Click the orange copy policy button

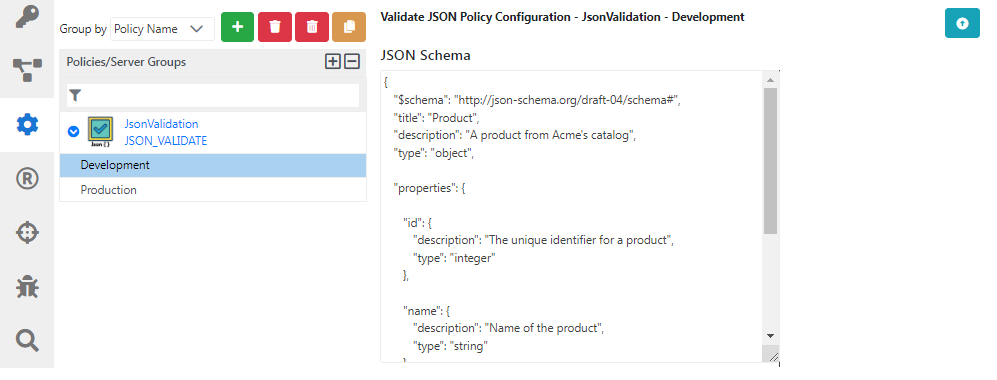click(x=348, y=27)
